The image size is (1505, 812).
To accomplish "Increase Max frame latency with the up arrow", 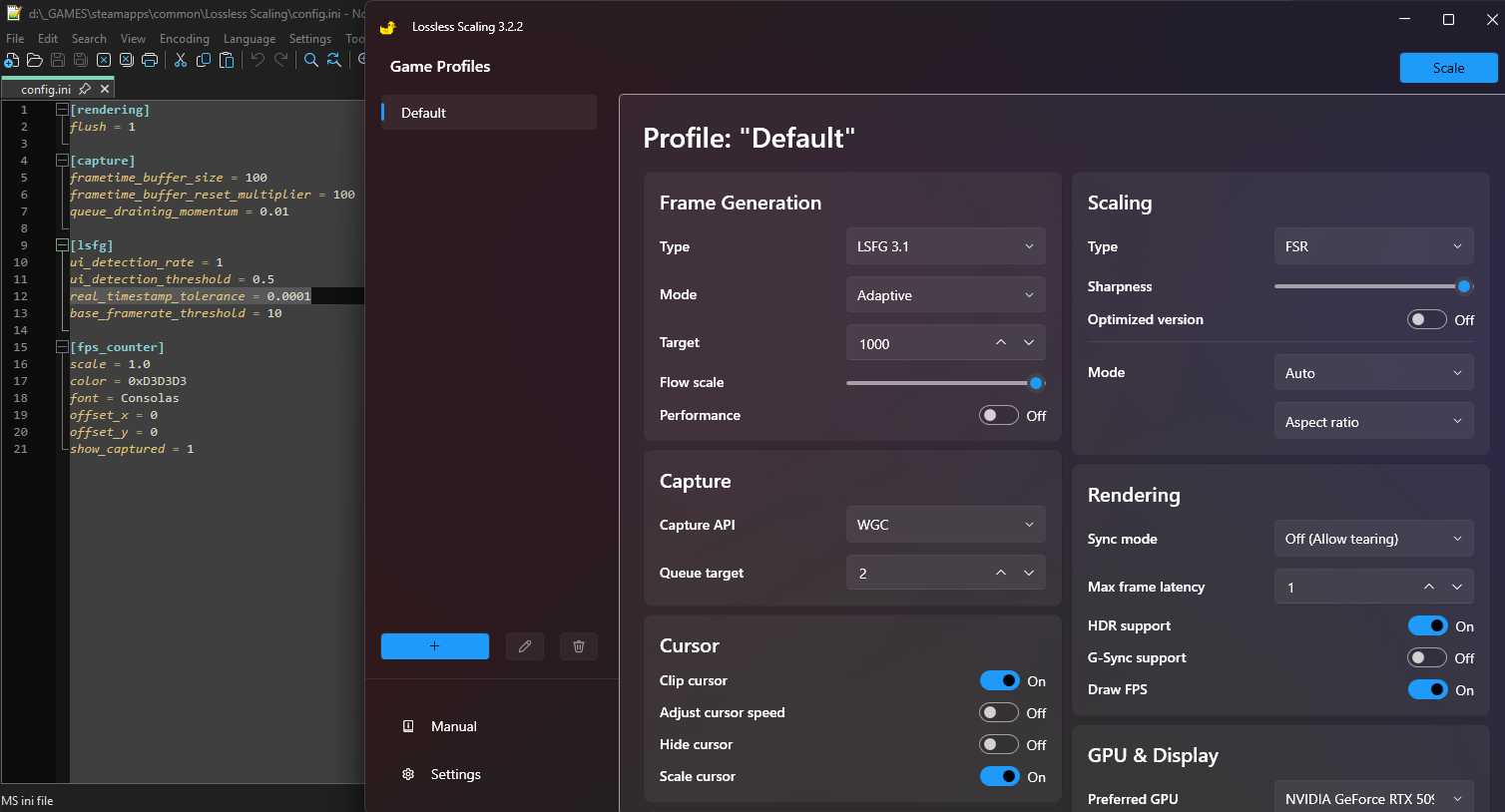I will tap(1429, 587).
